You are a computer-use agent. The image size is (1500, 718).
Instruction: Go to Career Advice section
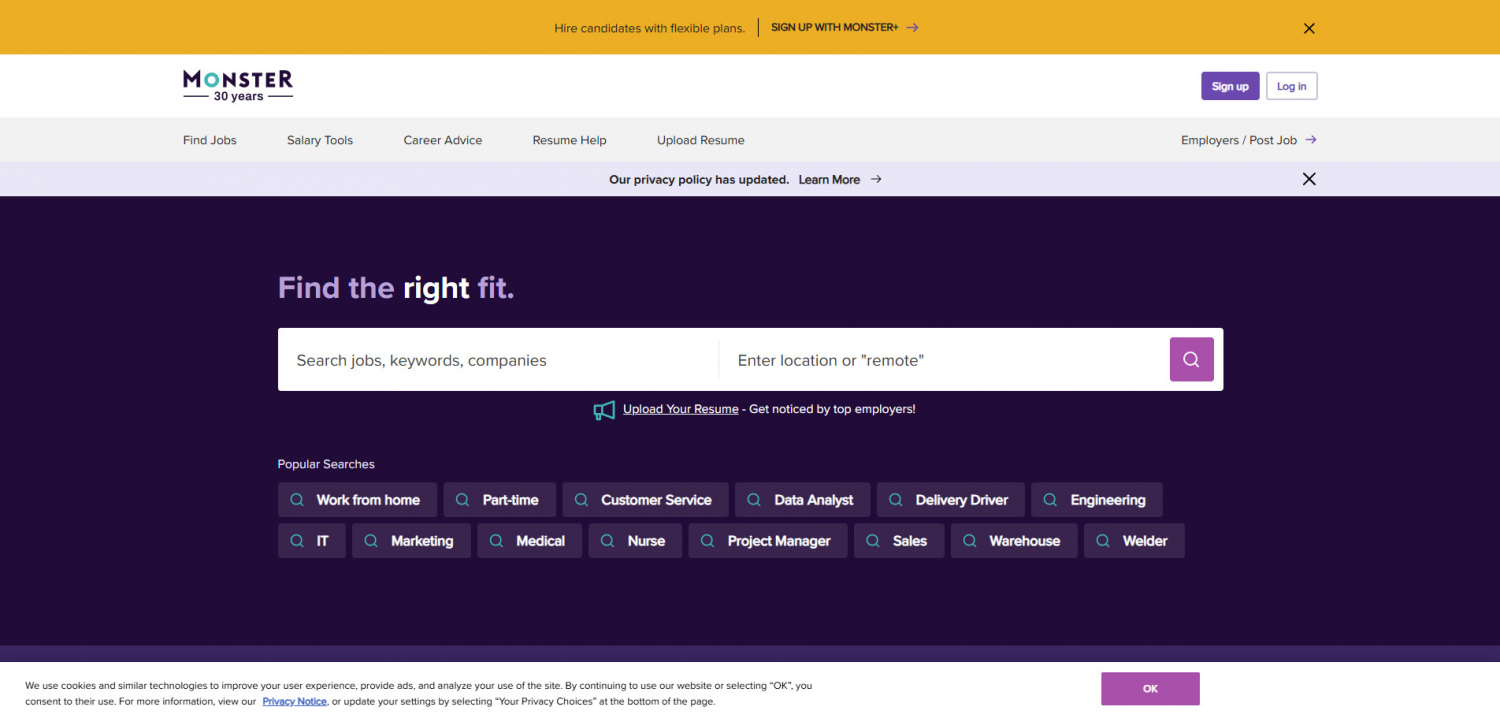(443, 140)
